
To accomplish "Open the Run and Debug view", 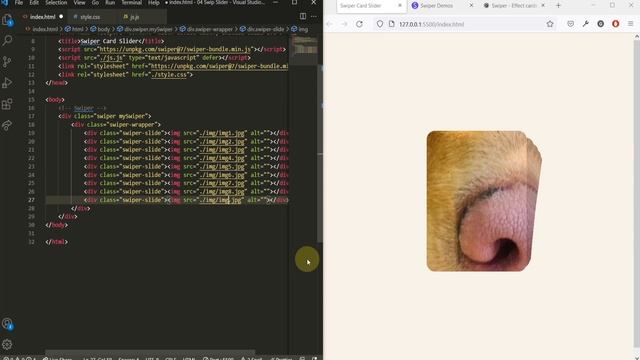I will coord(7,83).
